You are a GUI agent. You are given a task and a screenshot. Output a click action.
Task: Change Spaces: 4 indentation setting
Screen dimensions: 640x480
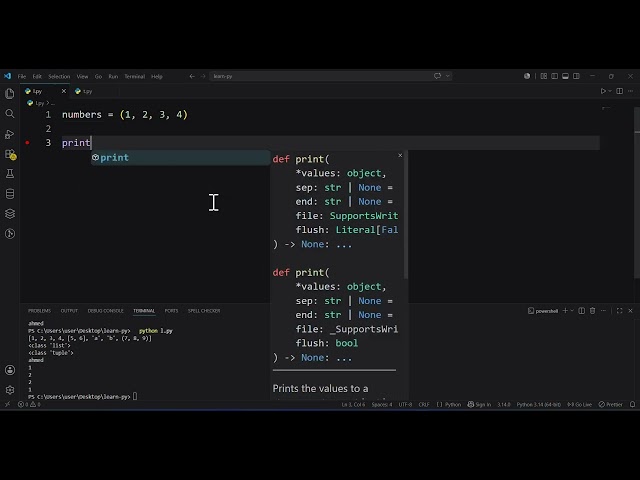382,404
